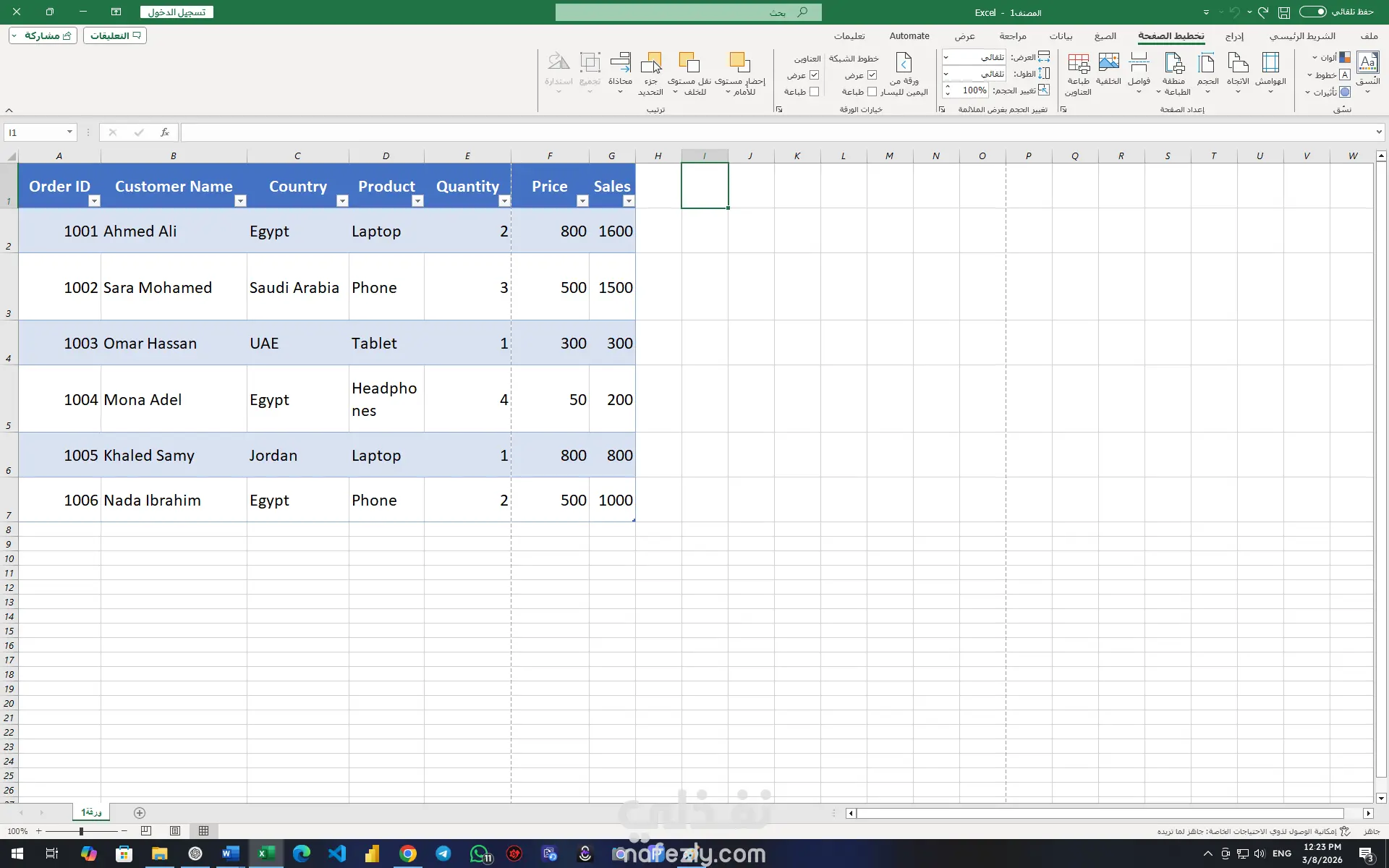Toggle the AutoSave (حفظ تلقائي) switch

tap(1313, 12)
